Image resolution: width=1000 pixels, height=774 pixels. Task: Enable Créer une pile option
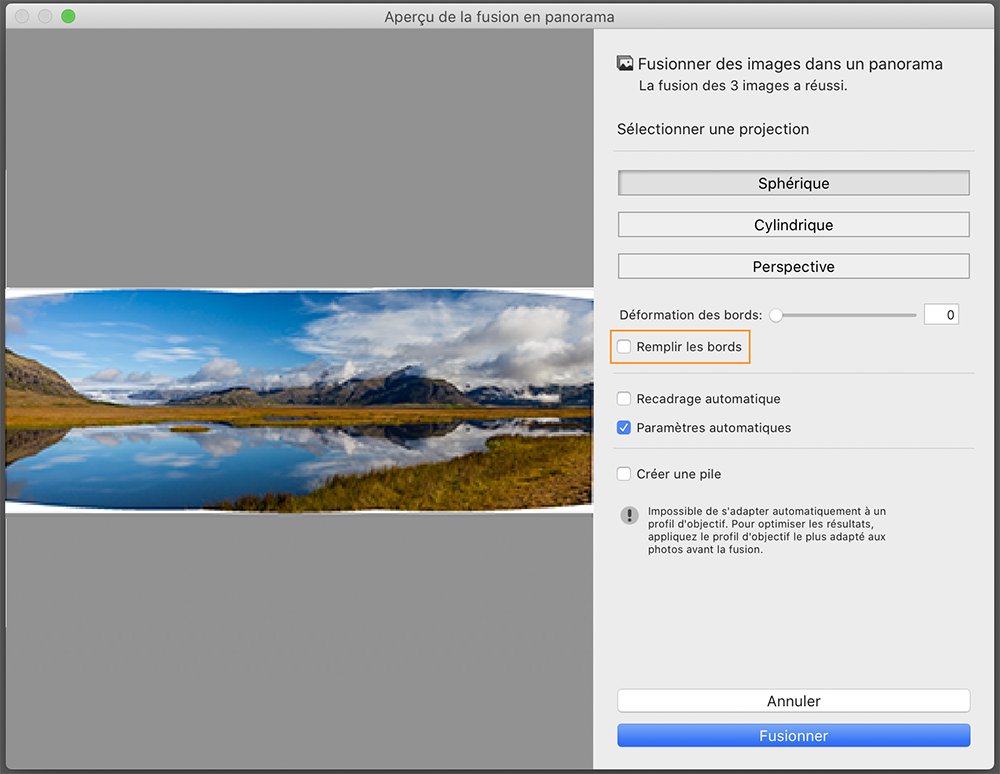click(624, 474)
